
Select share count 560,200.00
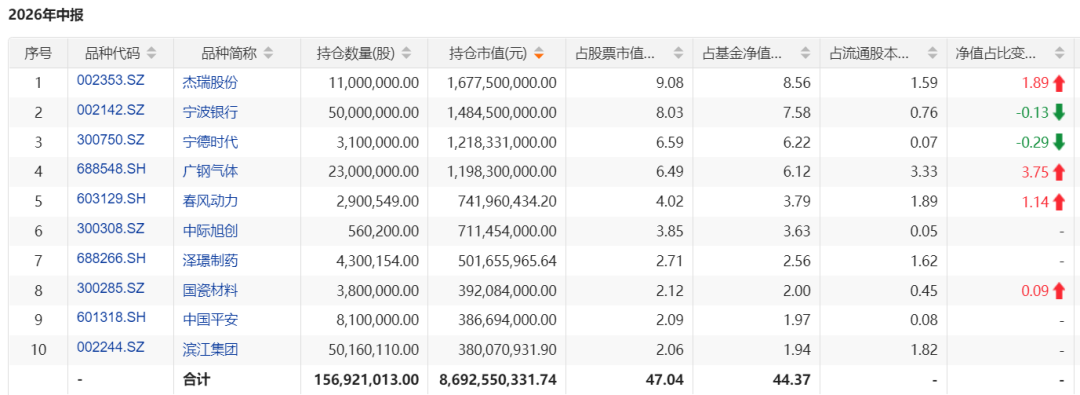(x=384, y=231)
